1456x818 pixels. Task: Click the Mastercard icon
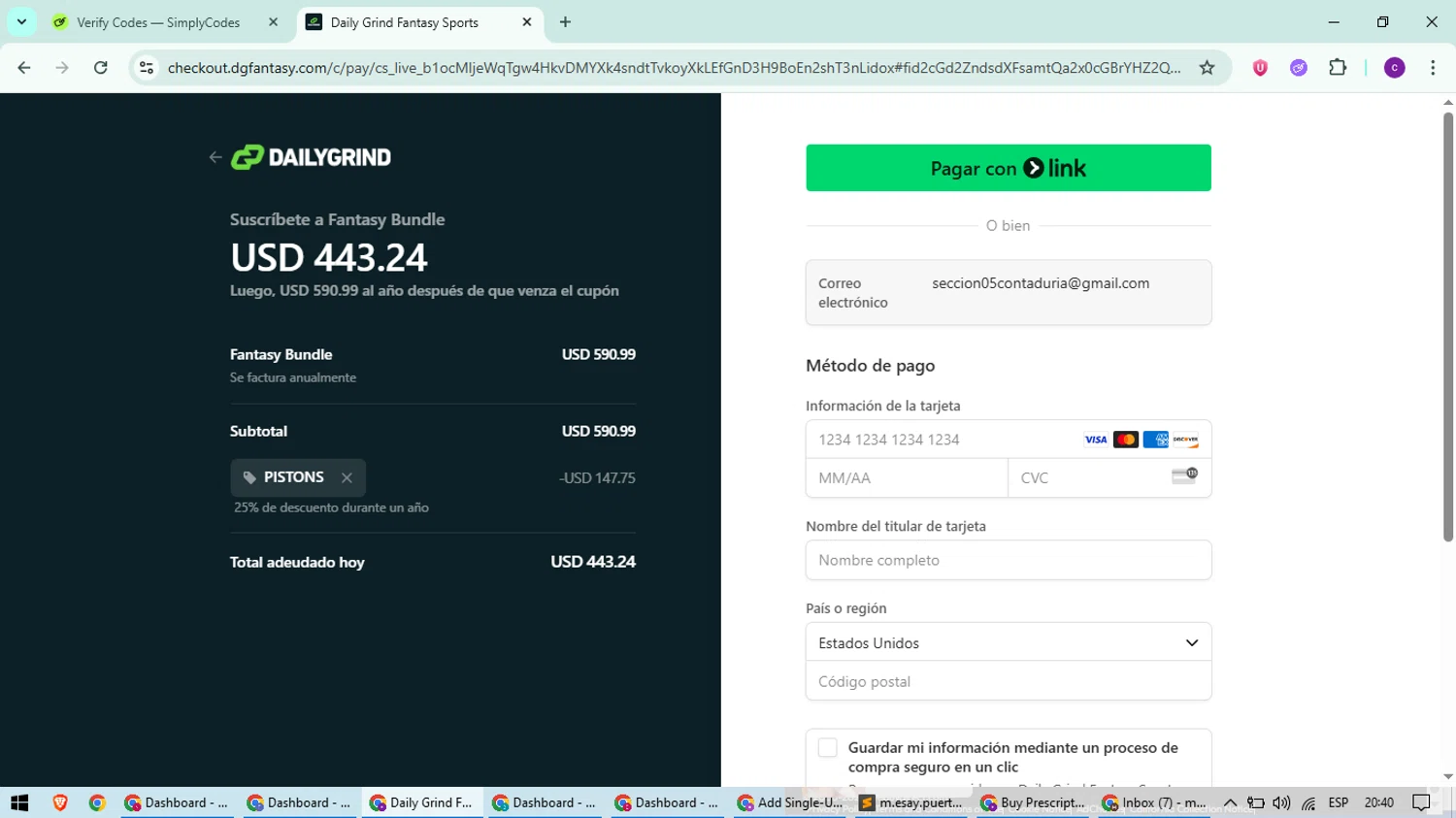(1126, 440)
